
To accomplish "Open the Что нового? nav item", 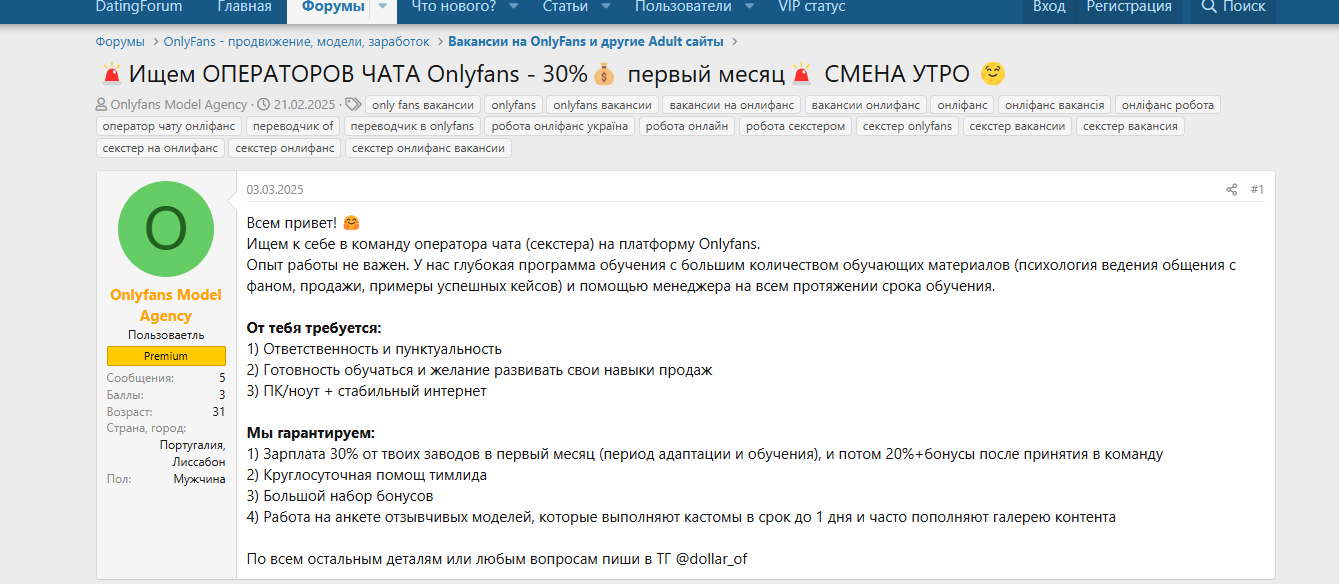I will [454, 7].
